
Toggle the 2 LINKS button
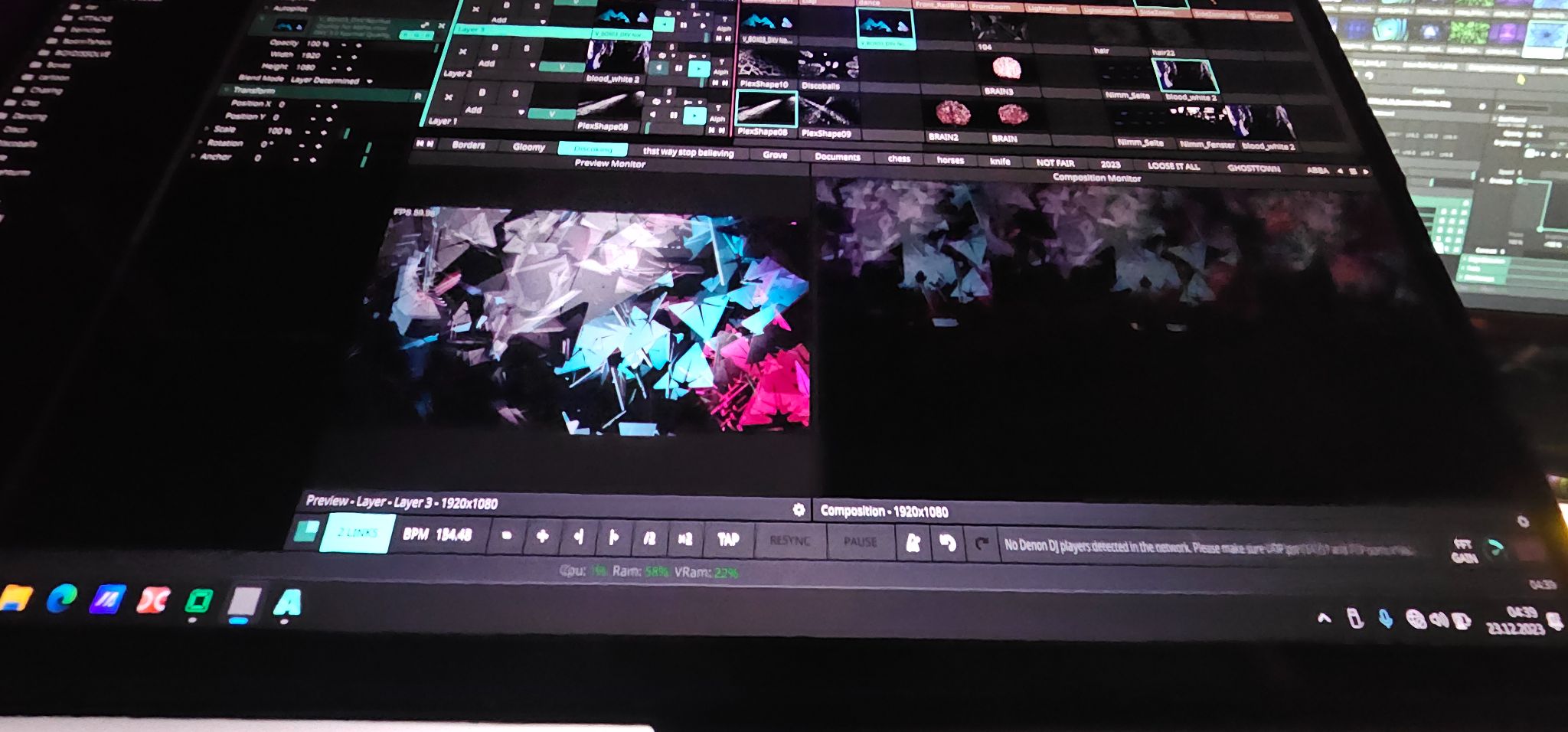[x=358, y=533]
